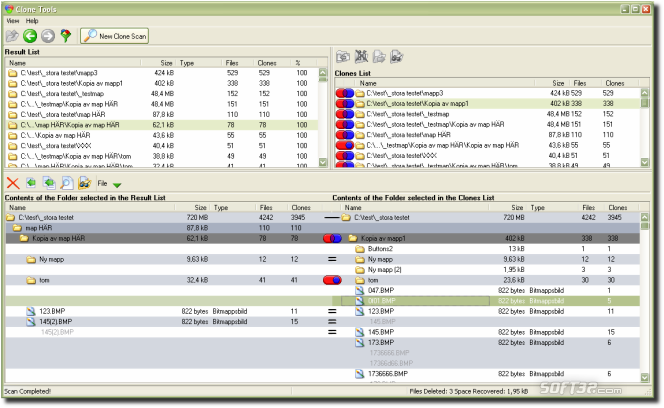This screenshot has width=664, height=408.
Task: Click the red-blue clone indicator beside Clones List _testmap row
Action: (345, 114)
